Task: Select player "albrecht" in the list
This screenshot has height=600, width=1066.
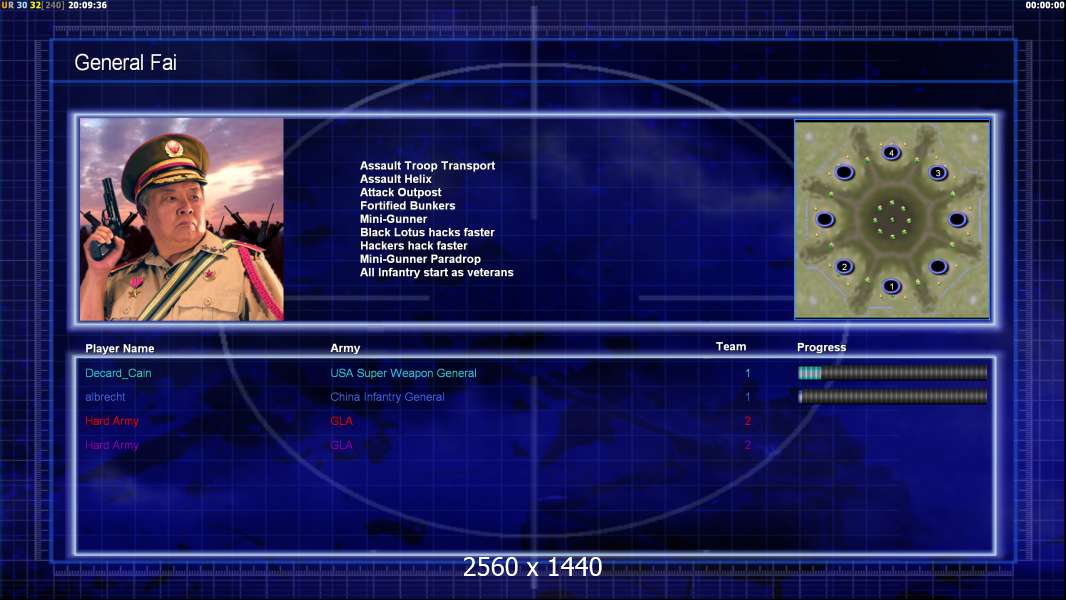Action: pyautogui.click(x=105, y=397)
